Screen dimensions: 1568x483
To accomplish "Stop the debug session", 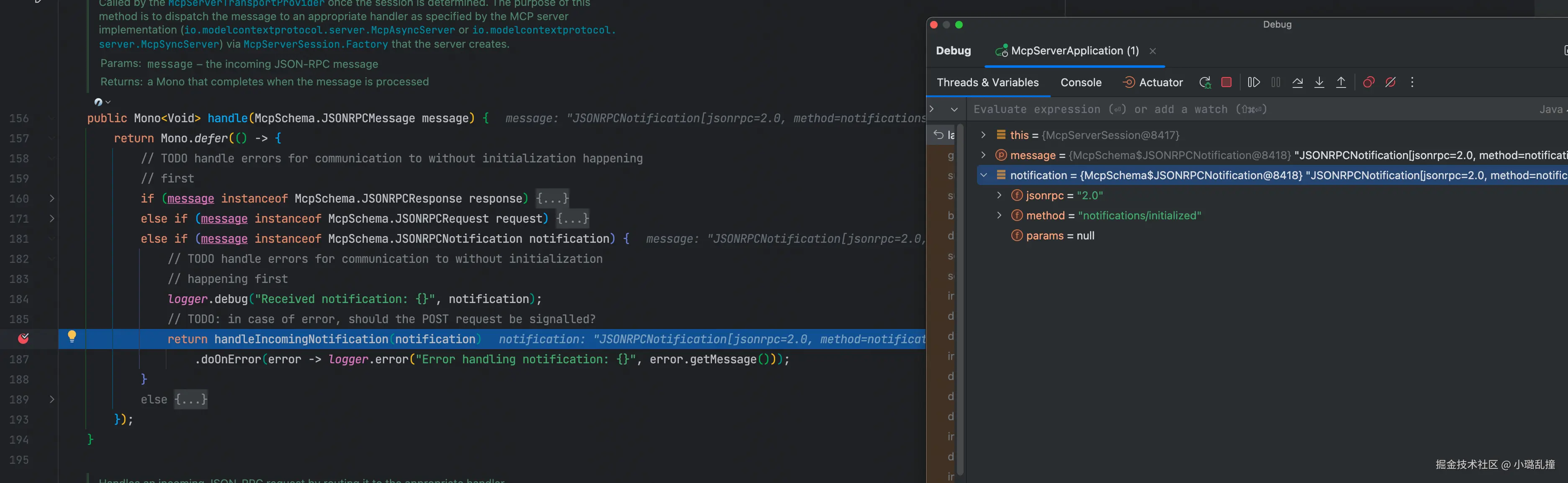I will (x=1226, y=82).
